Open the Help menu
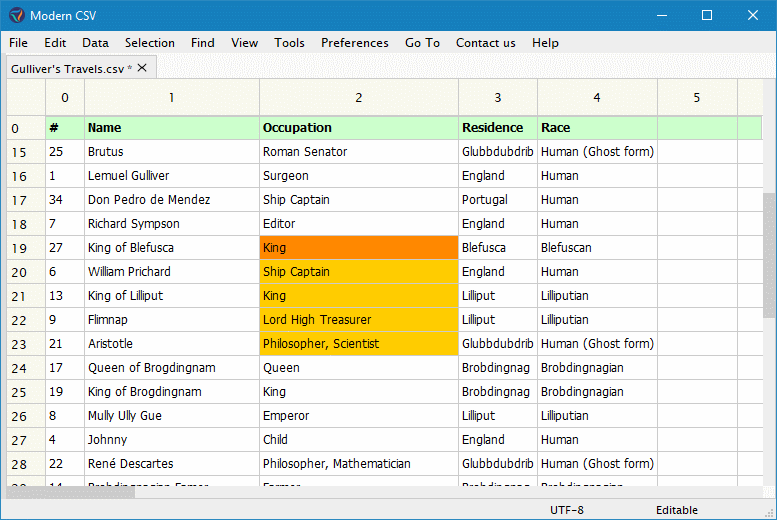 coord(545,43)
